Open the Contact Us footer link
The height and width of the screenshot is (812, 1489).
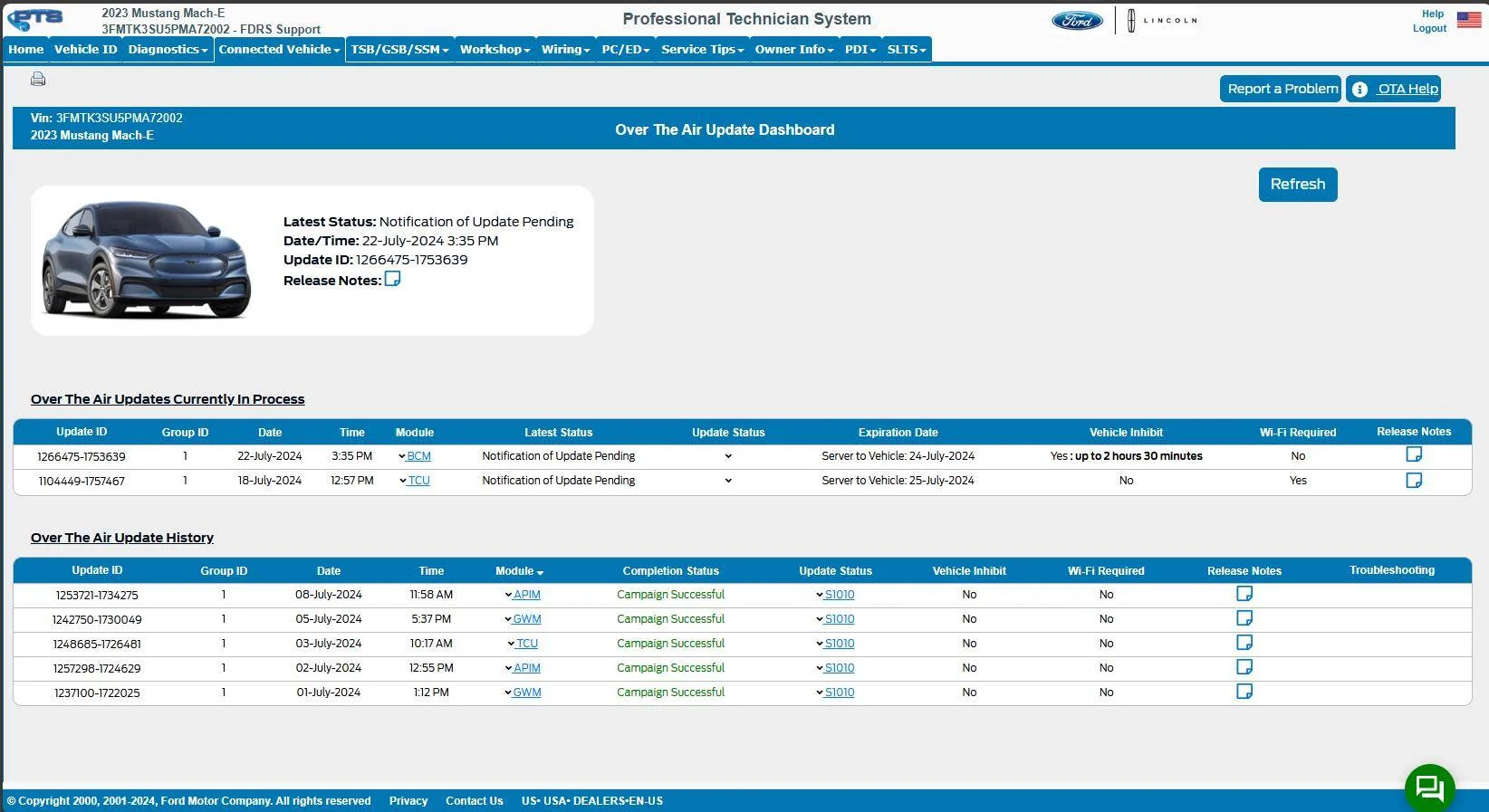475,801
